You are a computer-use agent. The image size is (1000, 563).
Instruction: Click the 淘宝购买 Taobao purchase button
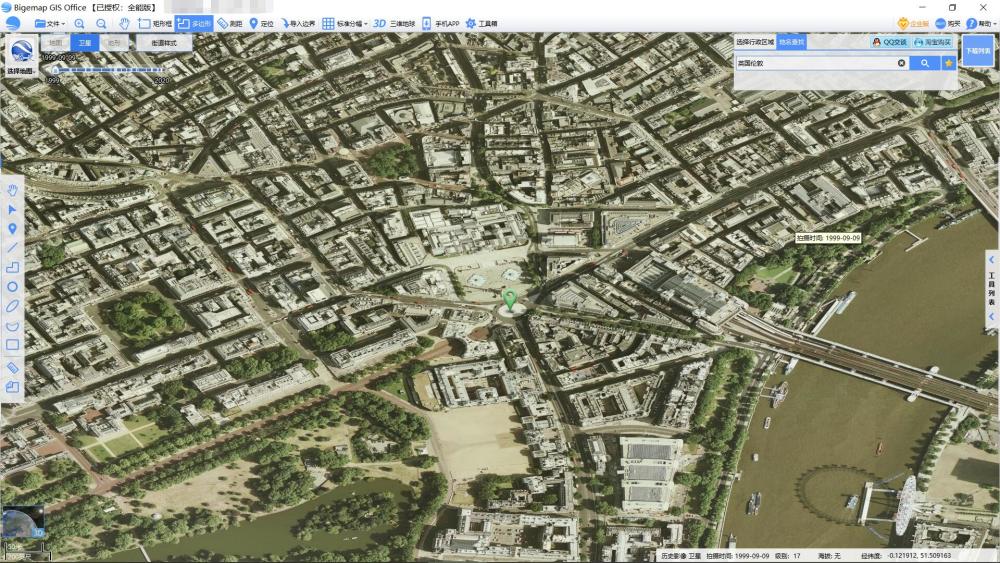[933, 42]
